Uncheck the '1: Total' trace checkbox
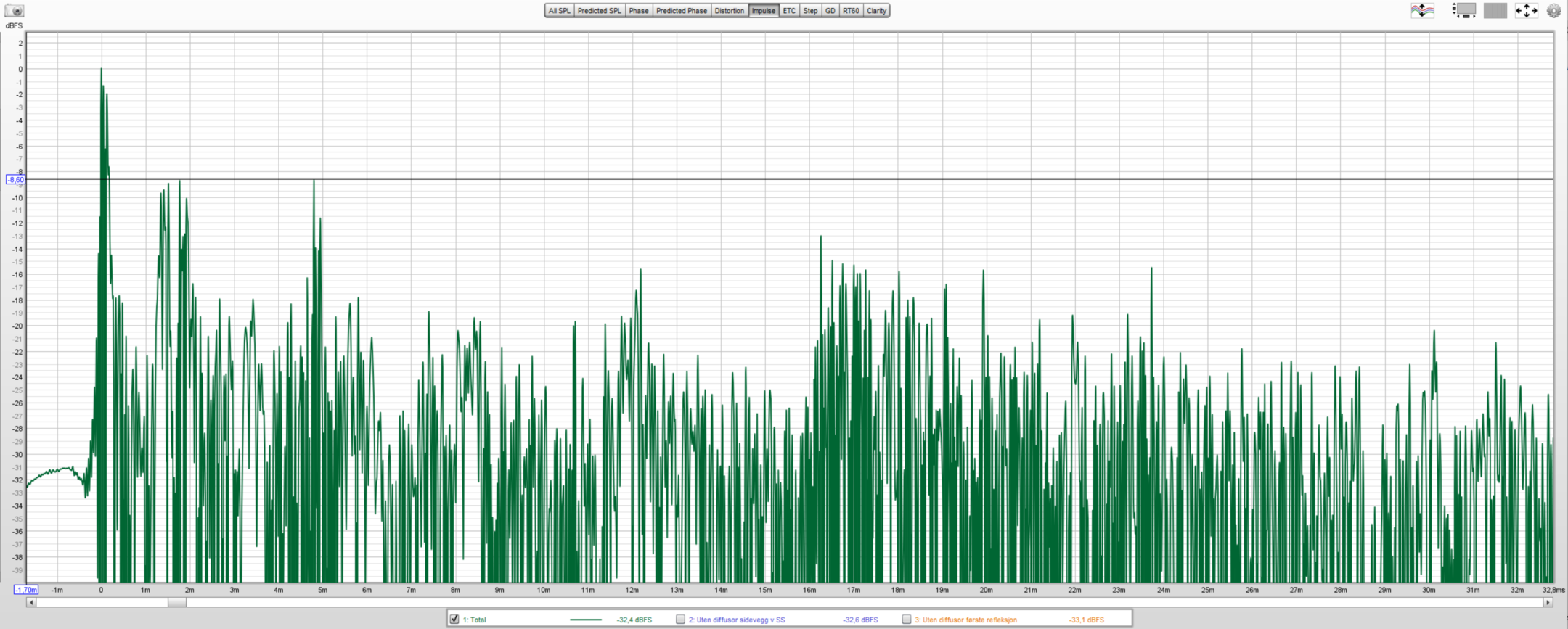The height and width of the screenshot is (629, 1568). pyautogui.click(x=454, y=619)
